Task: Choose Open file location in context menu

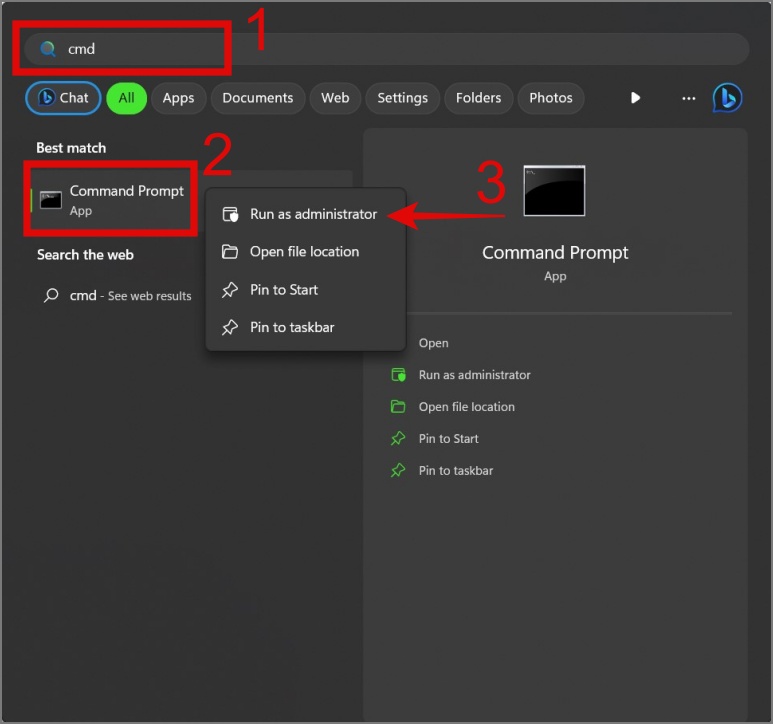Action: pyautogui.click(x=304, y=252)
